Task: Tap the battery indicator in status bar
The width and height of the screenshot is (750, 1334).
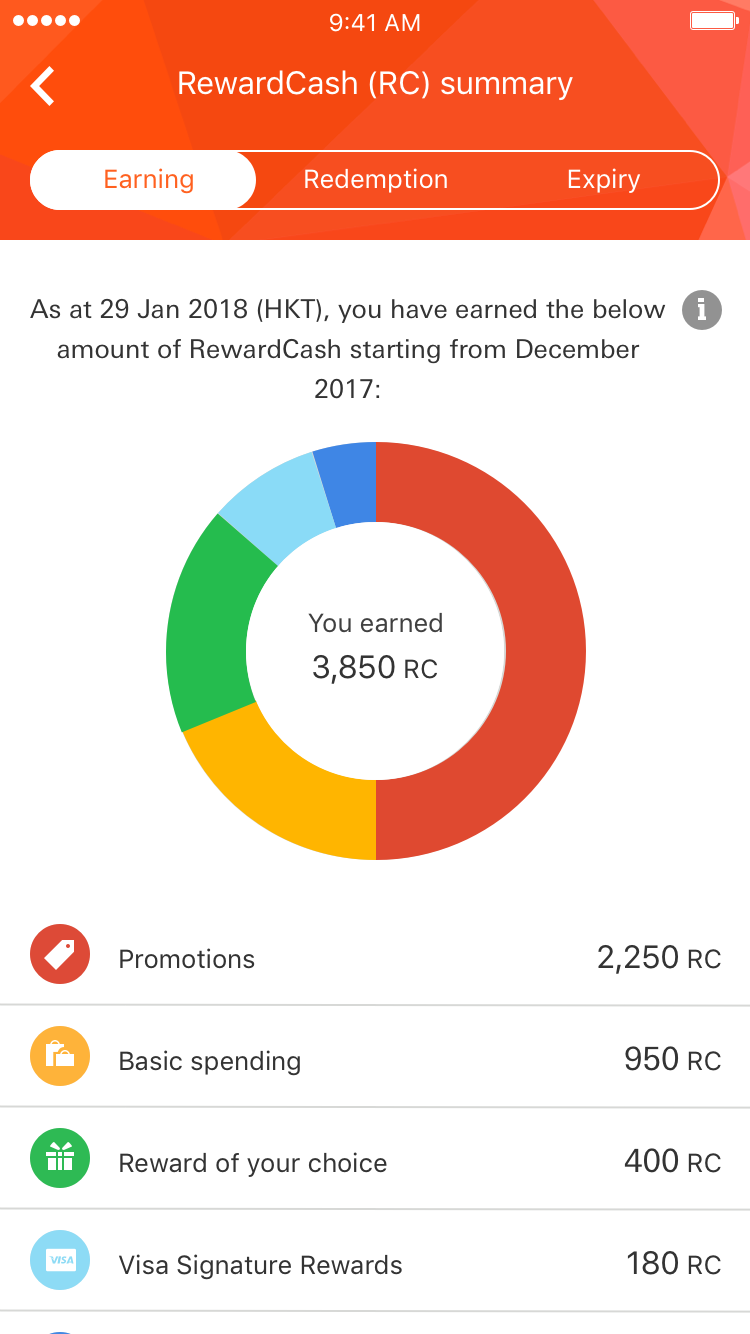Action: point(713,22)
